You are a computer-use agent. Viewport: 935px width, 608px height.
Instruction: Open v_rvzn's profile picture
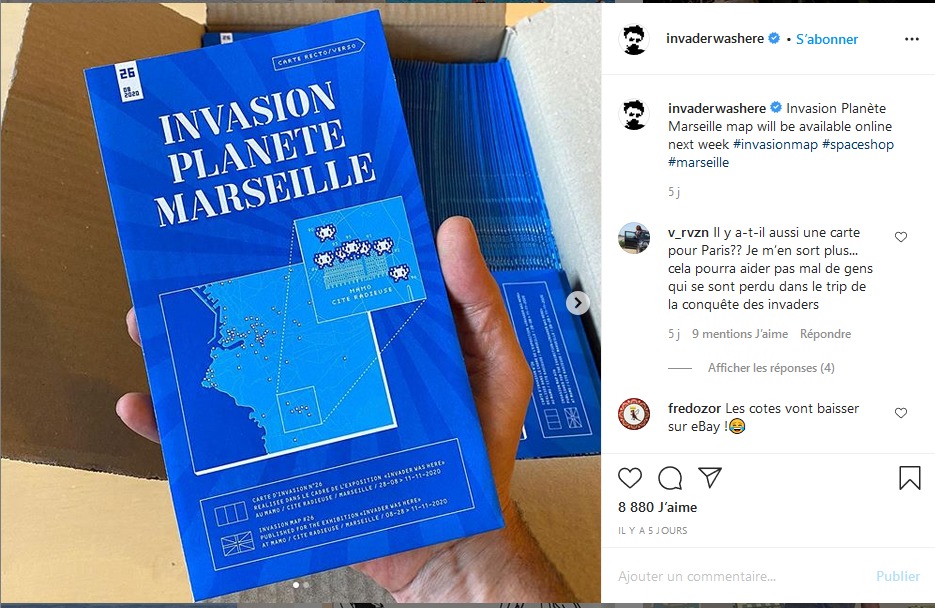(x=634, y=238)
